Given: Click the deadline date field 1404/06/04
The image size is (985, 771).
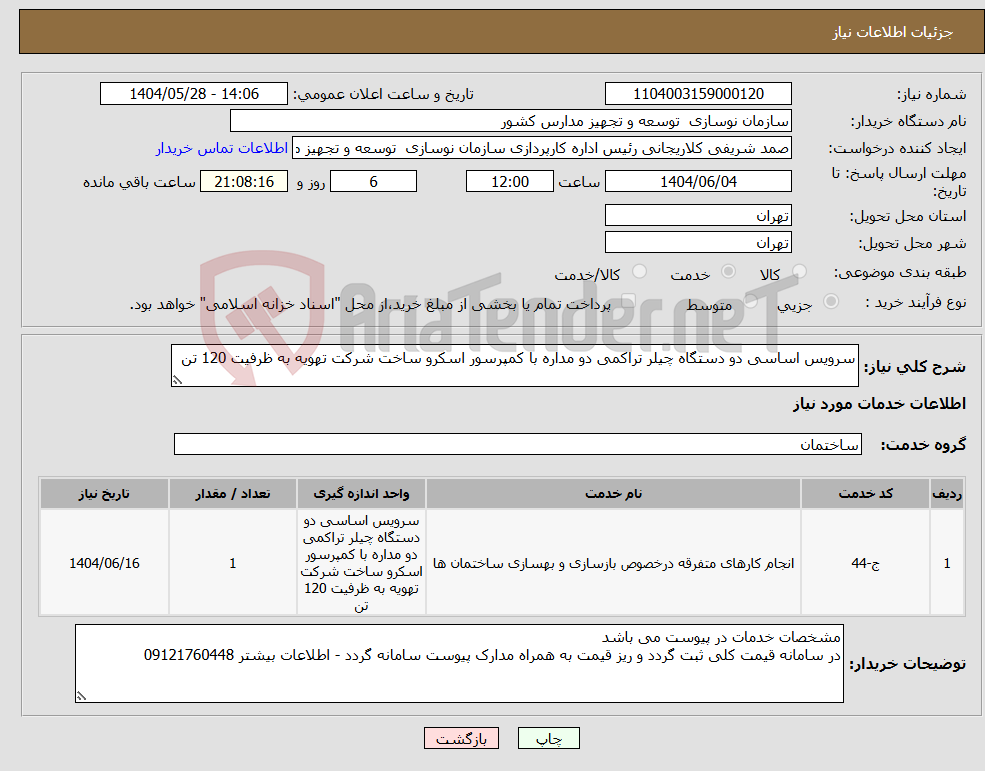Looking at the screenshot, I should [698, 182].
